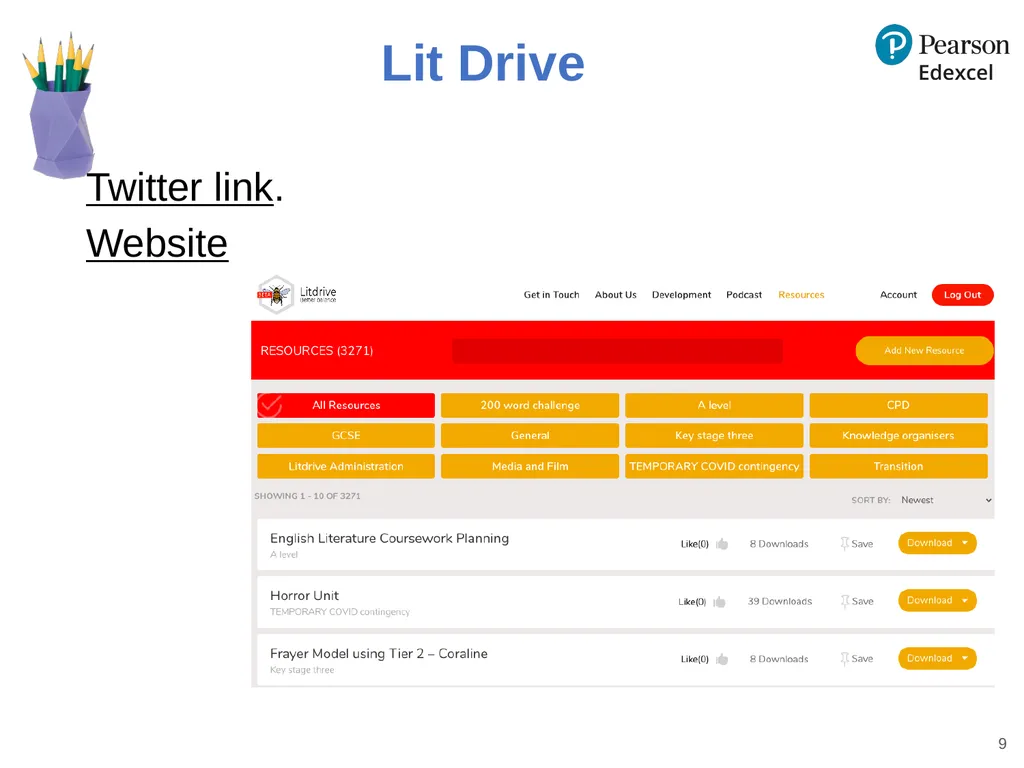Image resolution: width=1024 pixels, height=768 pixels.
Task: Open the Sort By Newest dropdown
Action: point(946,500)
